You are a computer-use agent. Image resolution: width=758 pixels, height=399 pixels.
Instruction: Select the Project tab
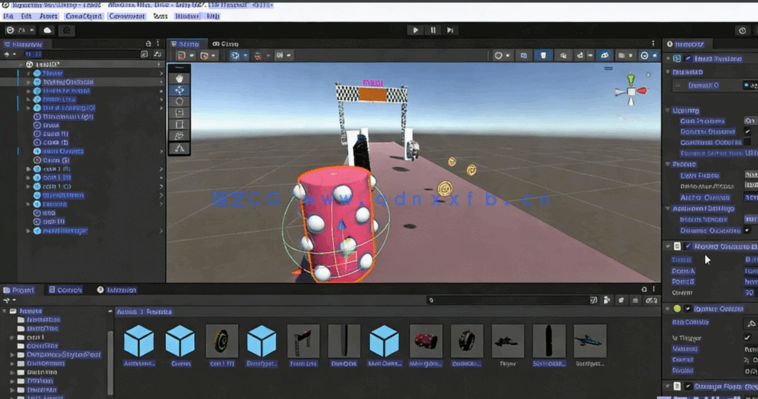[19, 290]
